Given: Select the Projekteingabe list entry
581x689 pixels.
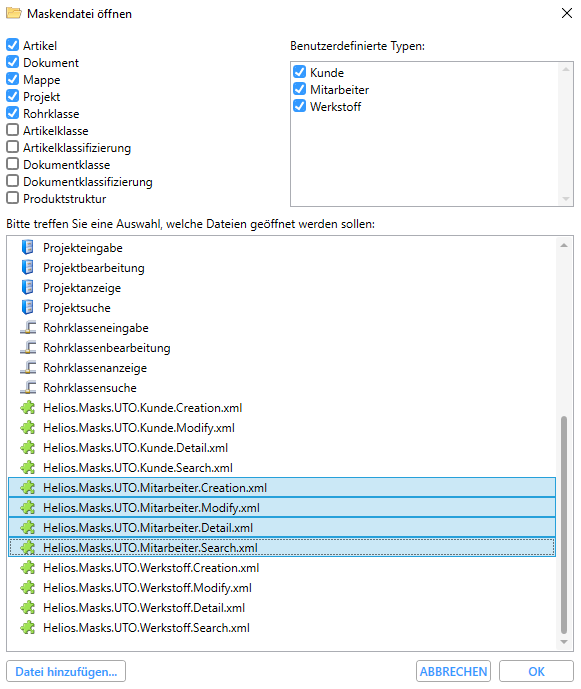Looking at the screenshot, I should 282,247.
